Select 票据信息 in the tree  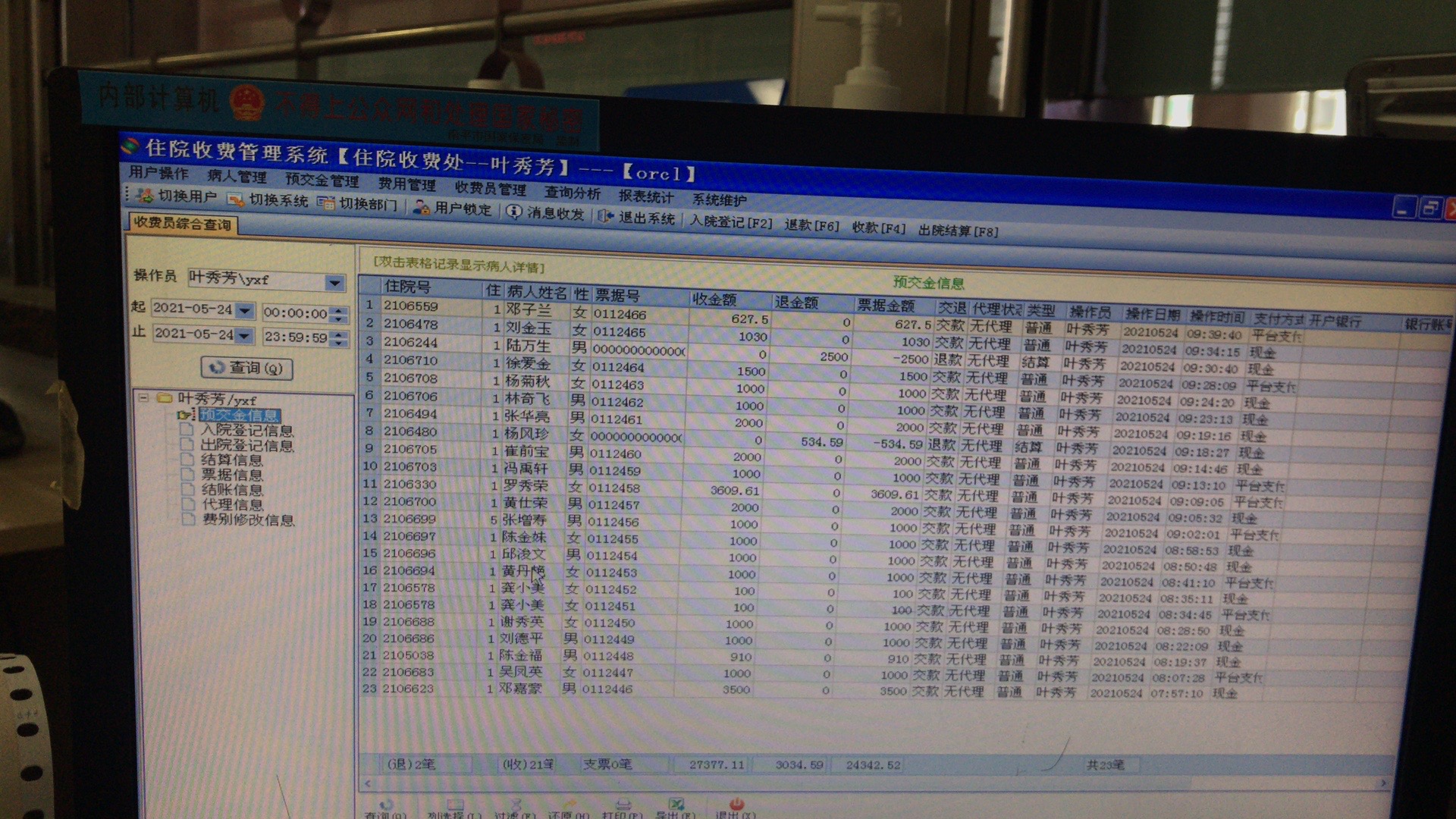pos(231,475)
